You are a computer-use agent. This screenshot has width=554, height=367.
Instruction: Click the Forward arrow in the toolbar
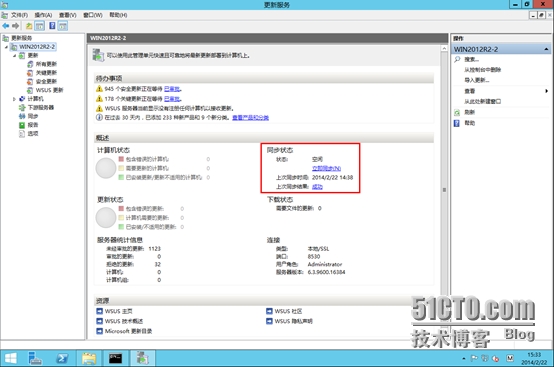[15, 26]
